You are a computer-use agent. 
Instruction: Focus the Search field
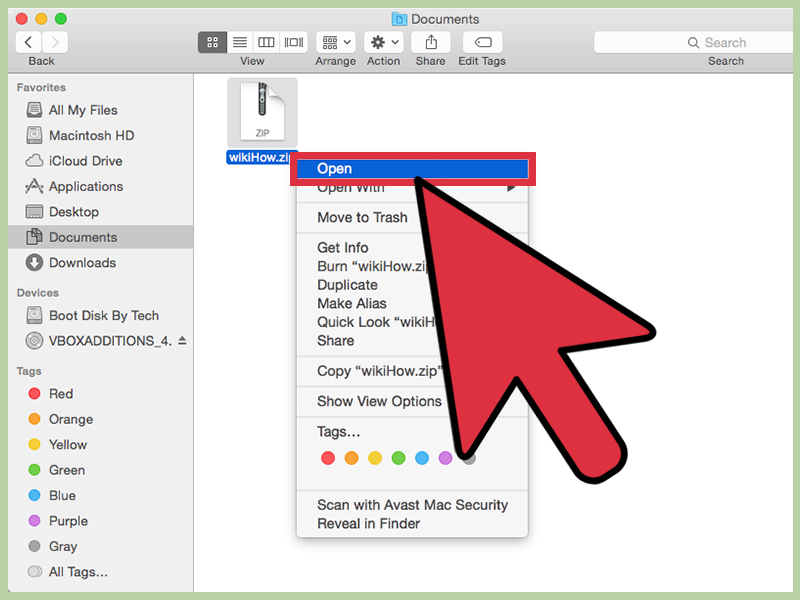(x=694, y=42)
